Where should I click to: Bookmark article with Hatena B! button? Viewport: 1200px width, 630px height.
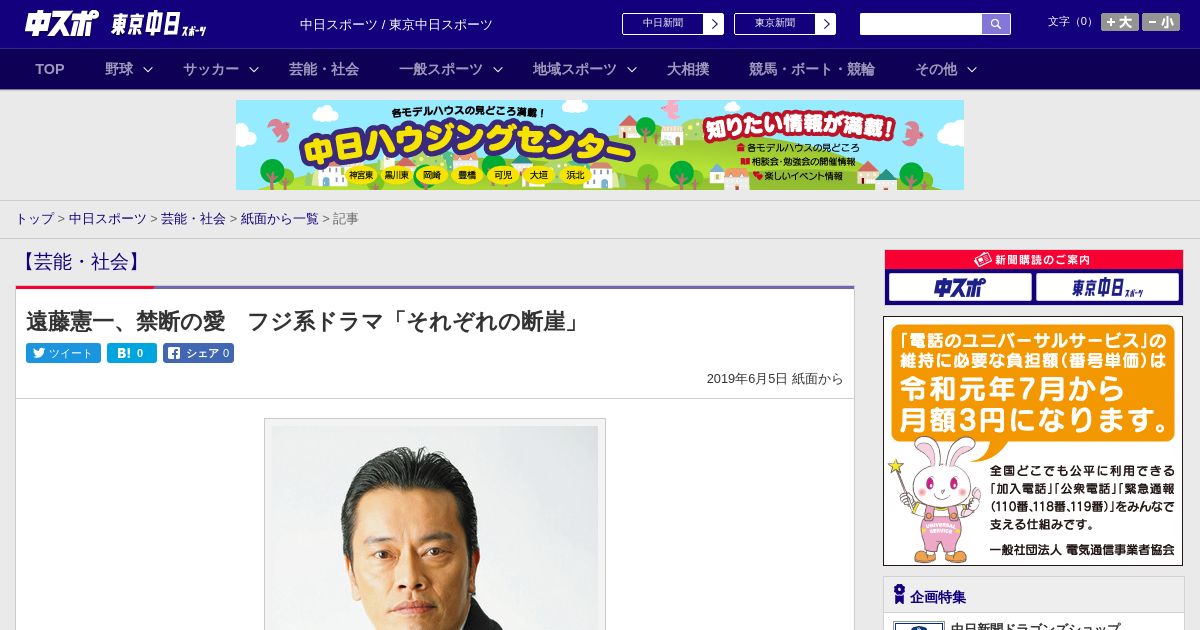[132, 353]
